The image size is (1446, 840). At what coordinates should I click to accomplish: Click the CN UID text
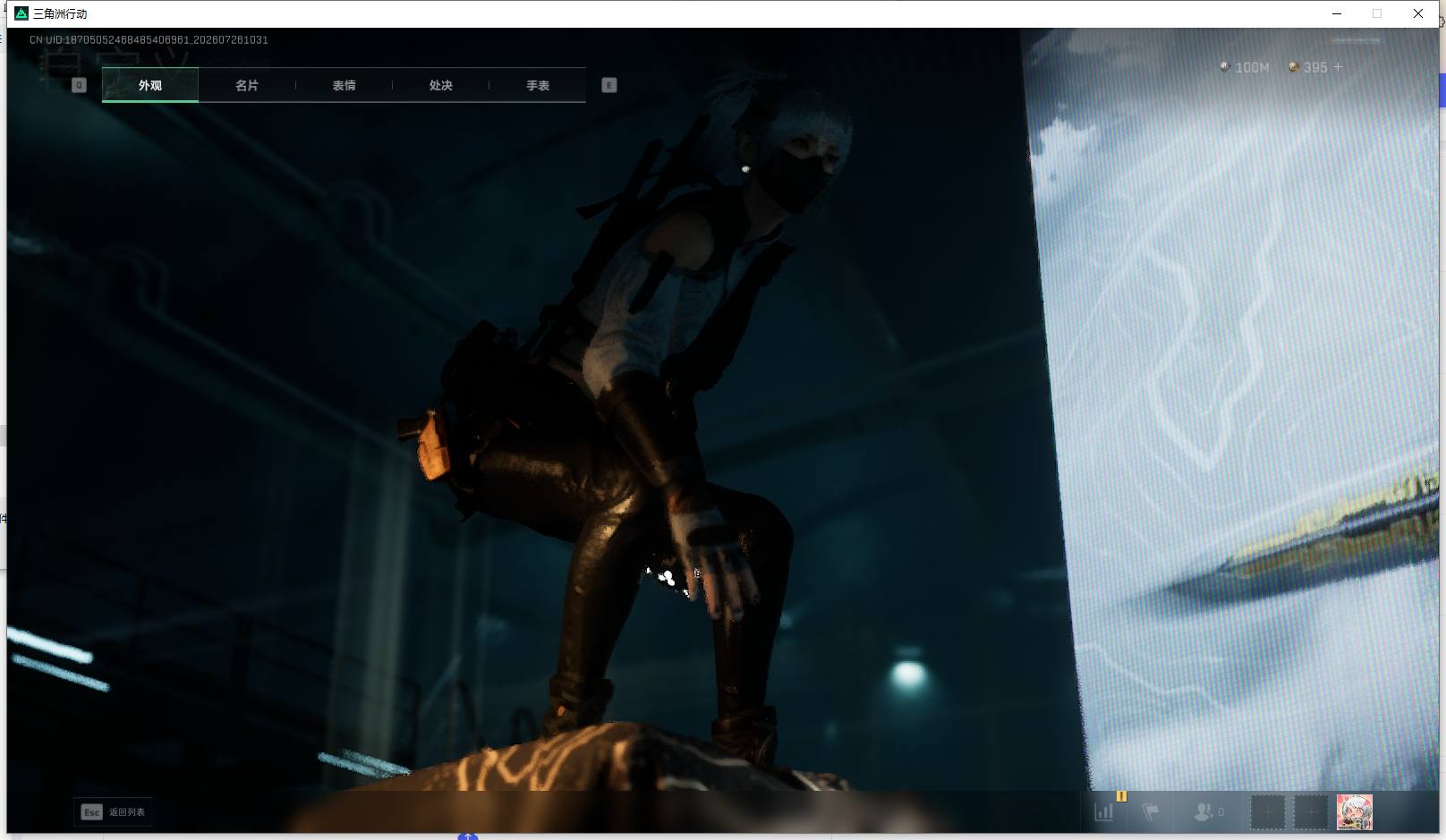[x=149, y=40]
